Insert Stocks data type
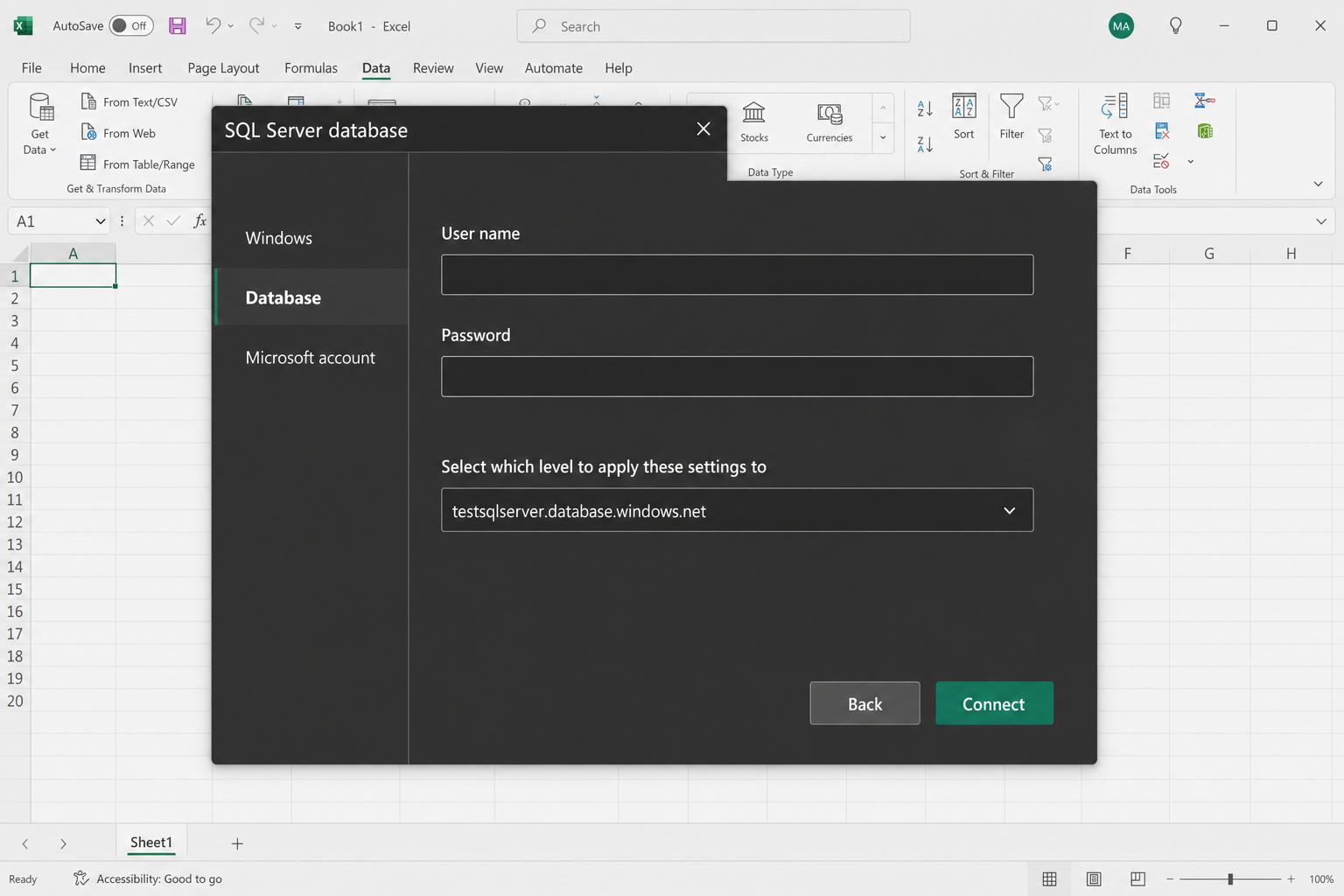 754,122
